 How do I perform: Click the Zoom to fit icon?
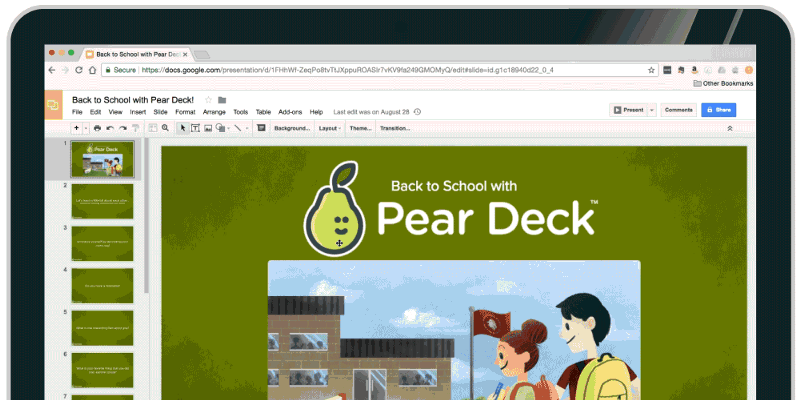click(x=153, y=128)
